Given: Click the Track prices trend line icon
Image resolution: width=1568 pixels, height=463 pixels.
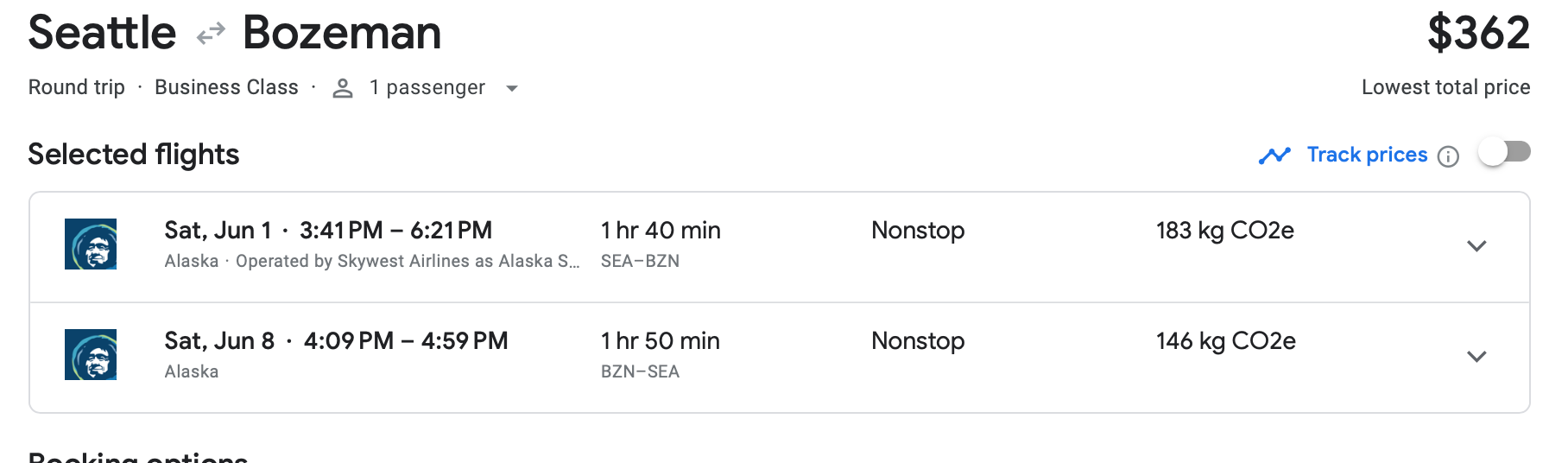Looking at the screenshot, I should 1274,155.
